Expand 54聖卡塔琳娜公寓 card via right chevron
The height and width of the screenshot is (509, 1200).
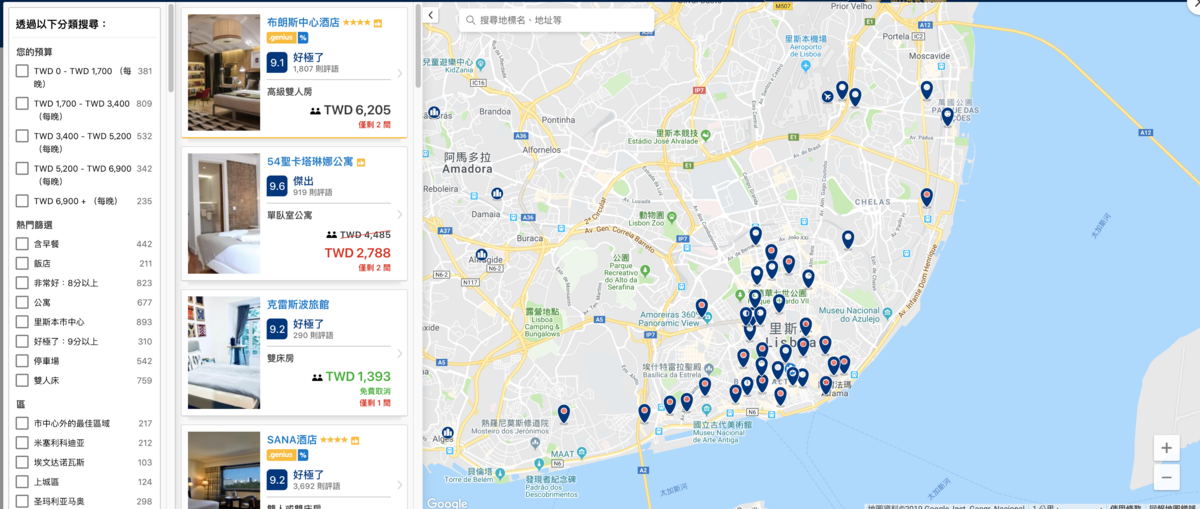click(x=399, y=214)
